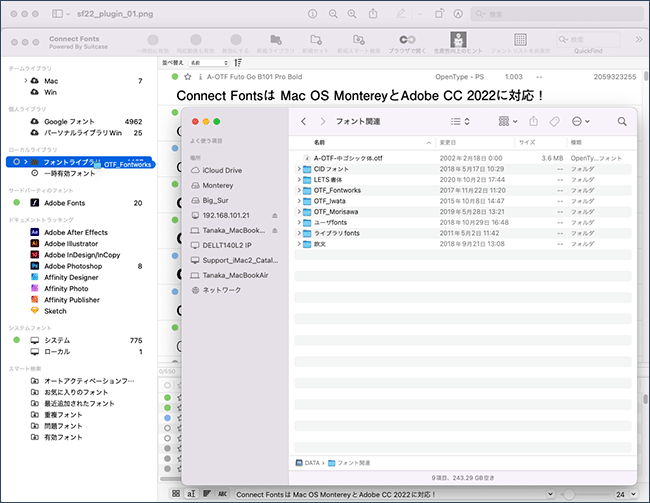Eject the 192.168.101.21 server

click(274, 216)
